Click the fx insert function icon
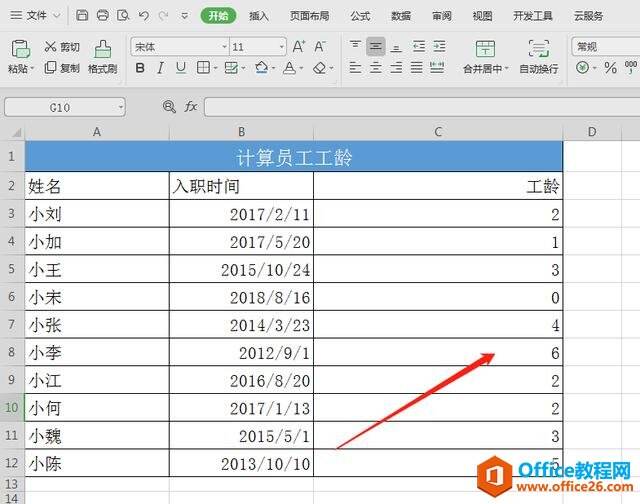This screenshot has width=640, height=504. click(191, 107)
